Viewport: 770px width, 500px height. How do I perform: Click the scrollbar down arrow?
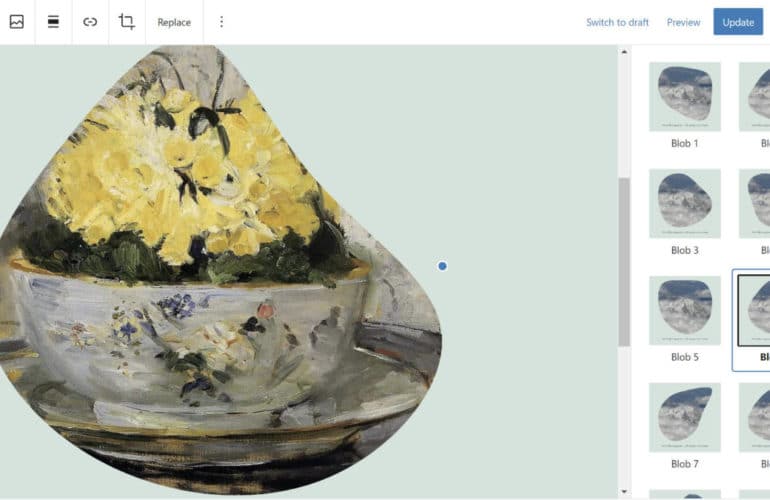[x=624, y=491]
